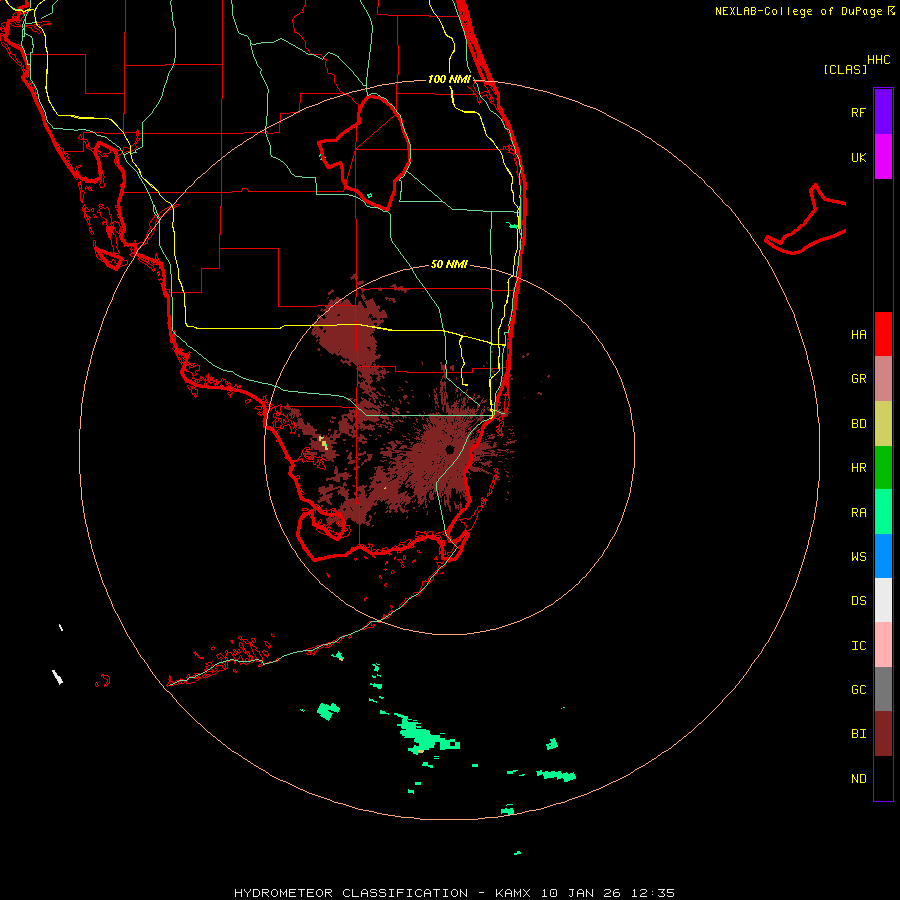
Task: Click the IC legend label
Action: click(859, 645)
